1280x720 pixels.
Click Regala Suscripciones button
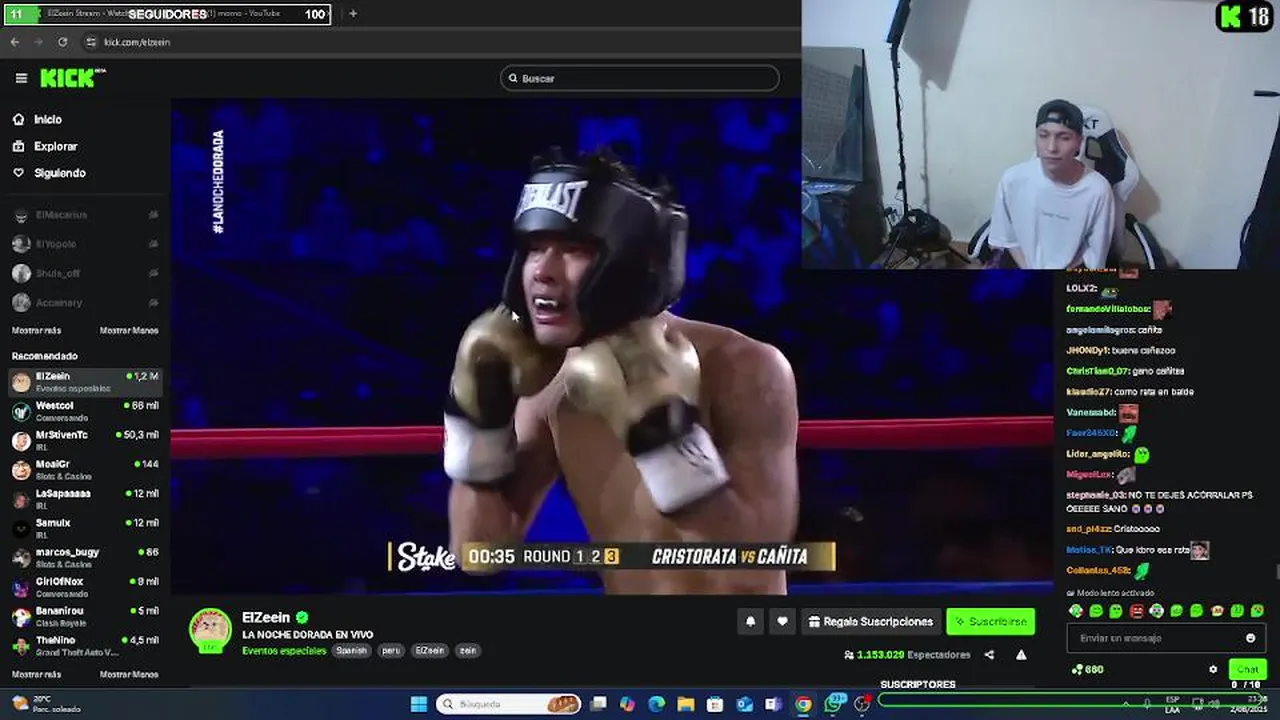(x=870, y=621)
